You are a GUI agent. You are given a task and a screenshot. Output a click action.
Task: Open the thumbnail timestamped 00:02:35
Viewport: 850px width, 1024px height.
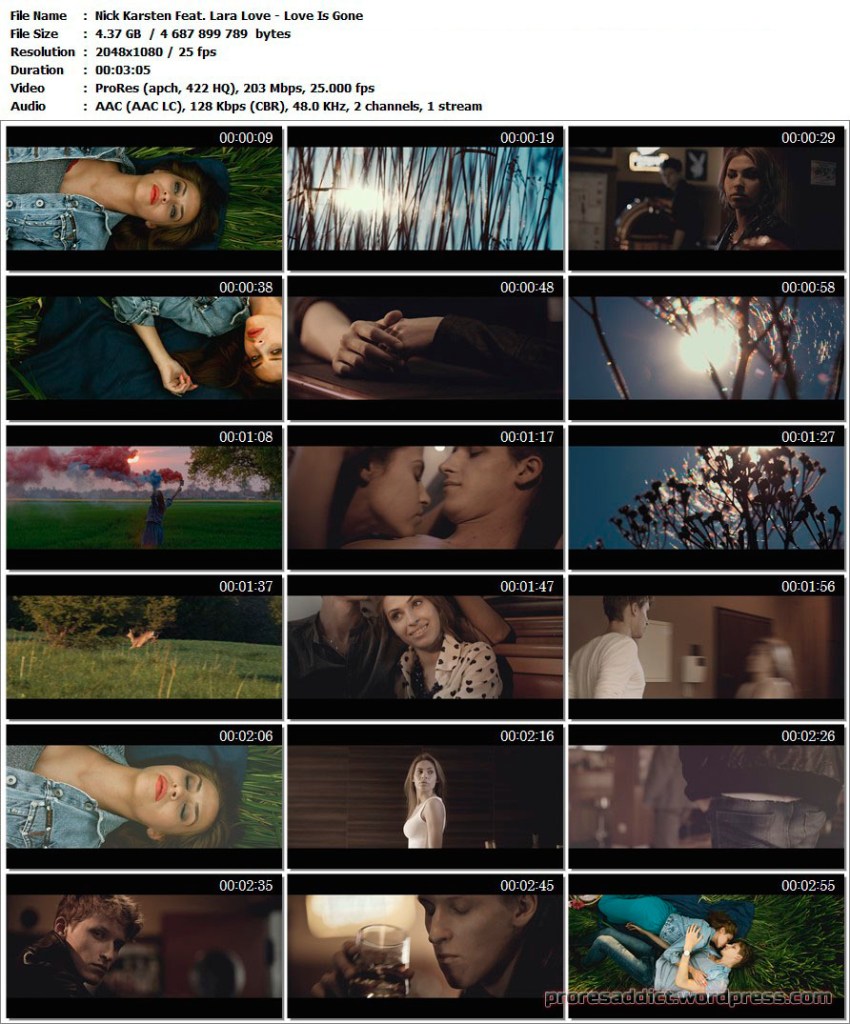click(x=144, y=945)
